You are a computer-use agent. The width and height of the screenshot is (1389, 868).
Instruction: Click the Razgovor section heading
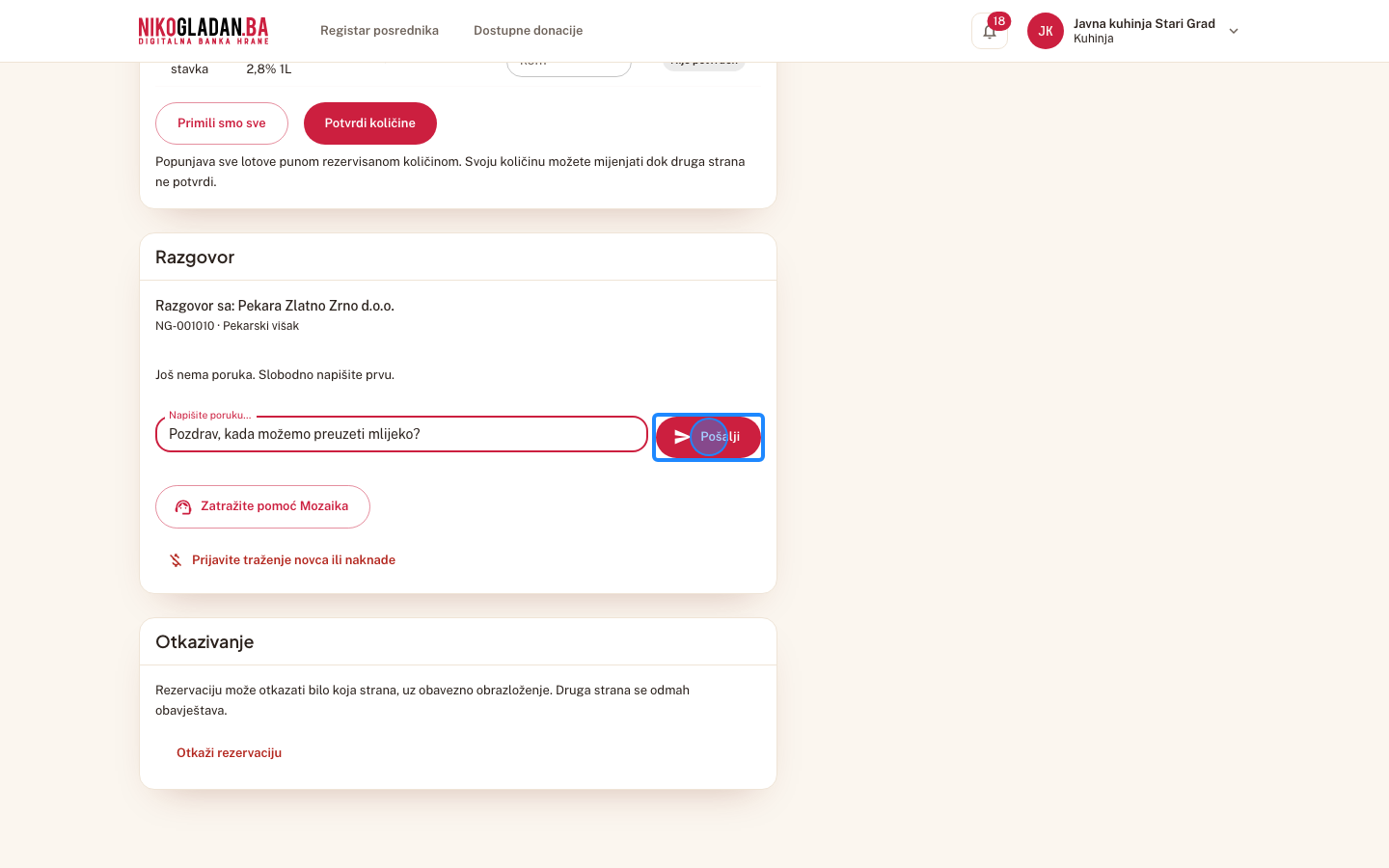click(x=195, y=258)
